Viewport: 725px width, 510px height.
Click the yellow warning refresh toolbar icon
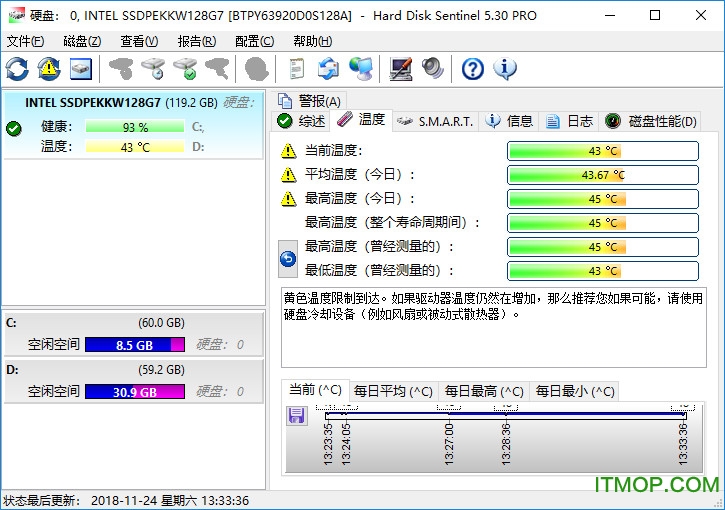pyautogui.click(x=49, y=68)
